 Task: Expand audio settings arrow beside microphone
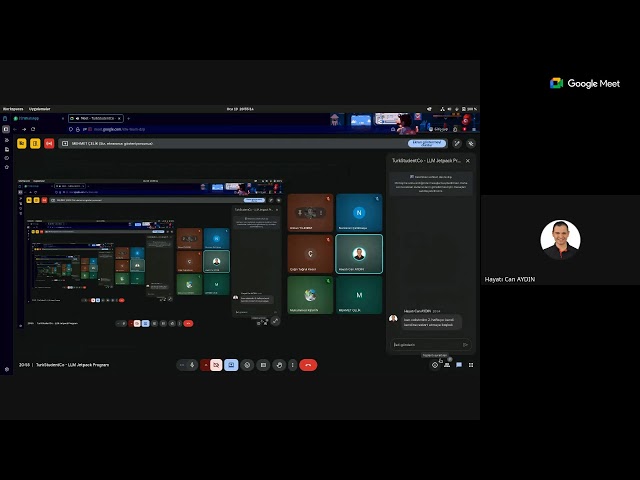coord(182,365)
